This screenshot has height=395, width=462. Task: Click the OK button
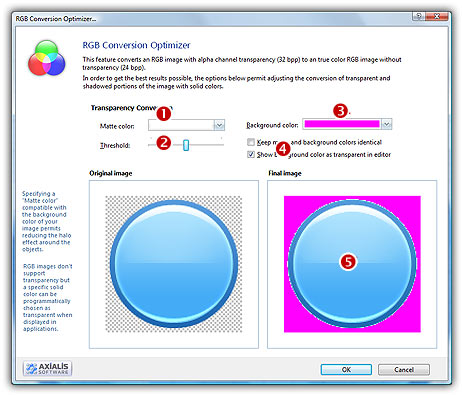coord(346,369)
